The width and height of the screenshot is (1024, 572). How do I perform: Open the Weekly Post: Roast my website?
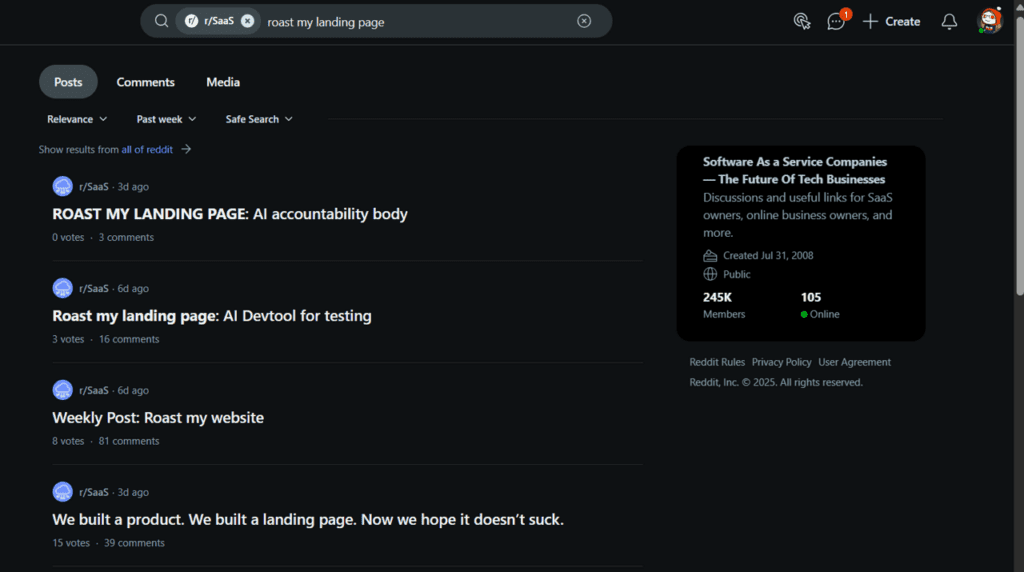click(158, 418)
